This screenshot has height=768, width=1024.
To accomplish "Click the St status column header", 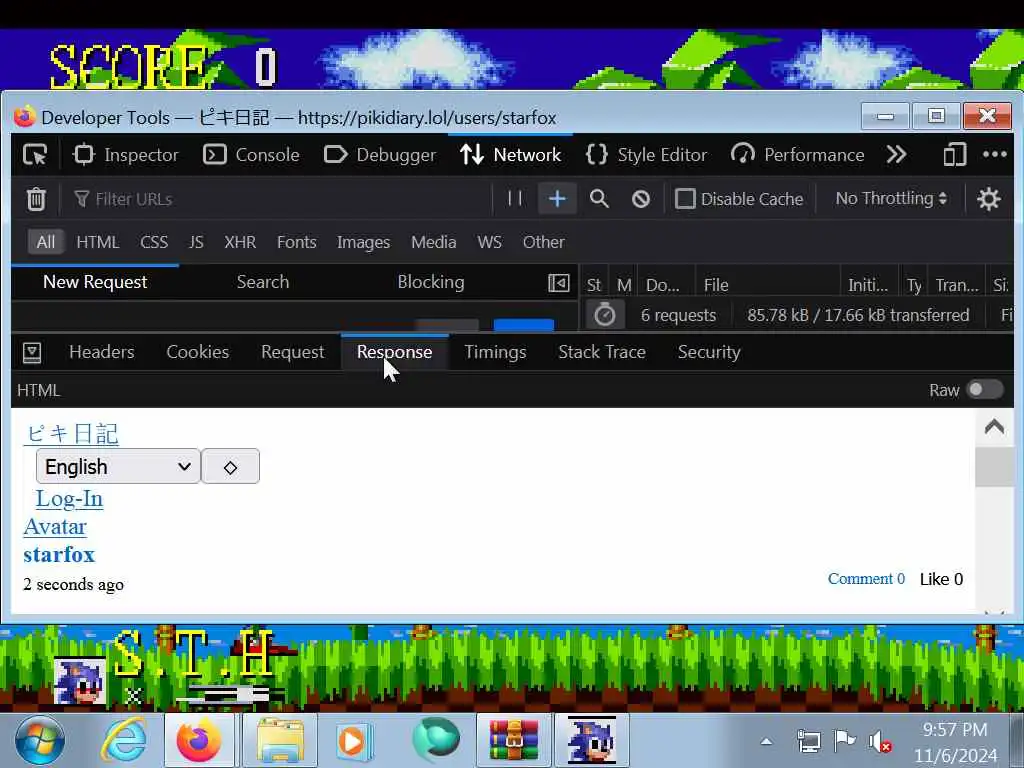I will click(x=594, y=285).
